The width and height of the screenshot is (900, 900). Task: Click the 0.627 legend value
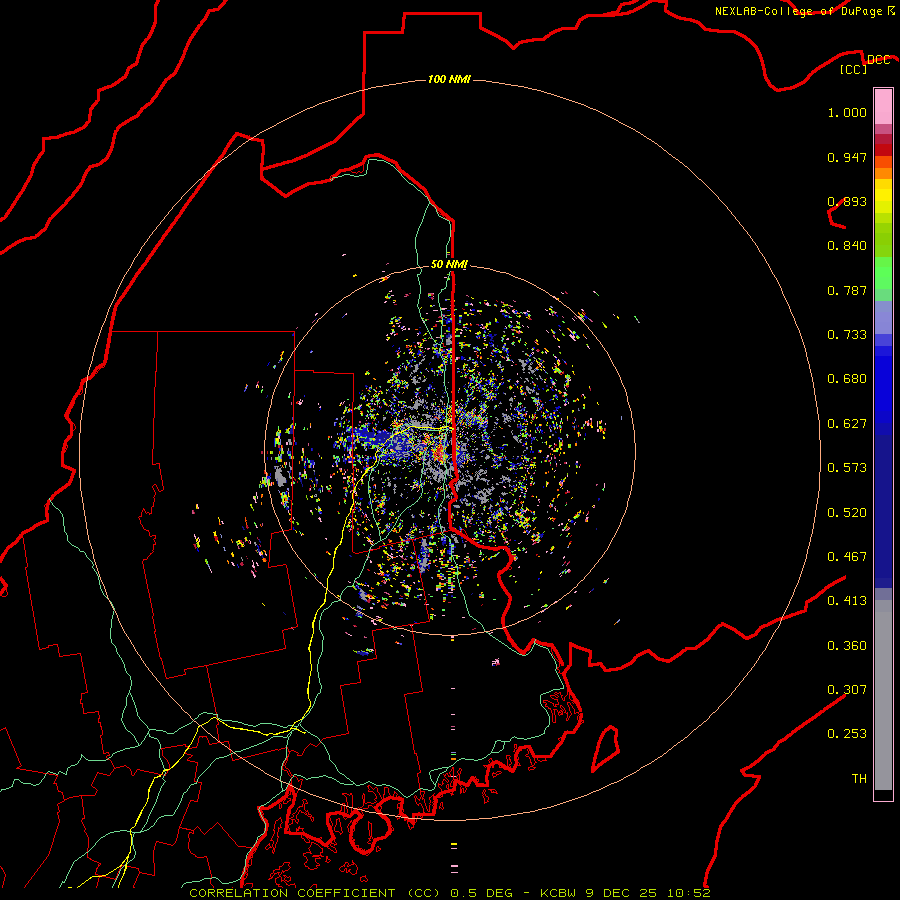pyautogui.click(x=847, y=424)
